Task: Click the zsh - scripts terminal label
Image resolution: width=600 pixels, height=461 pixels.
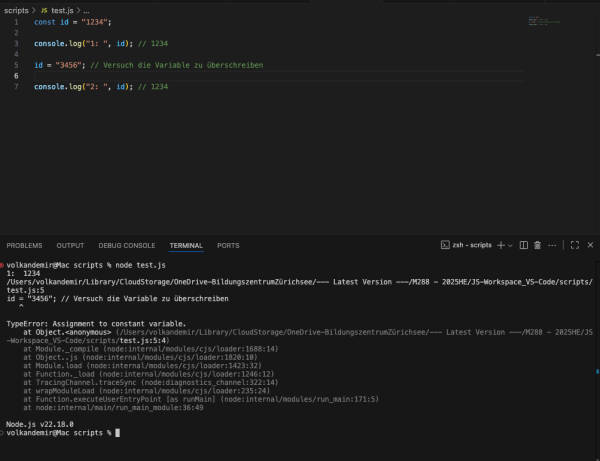Action: tap(472, 245)
